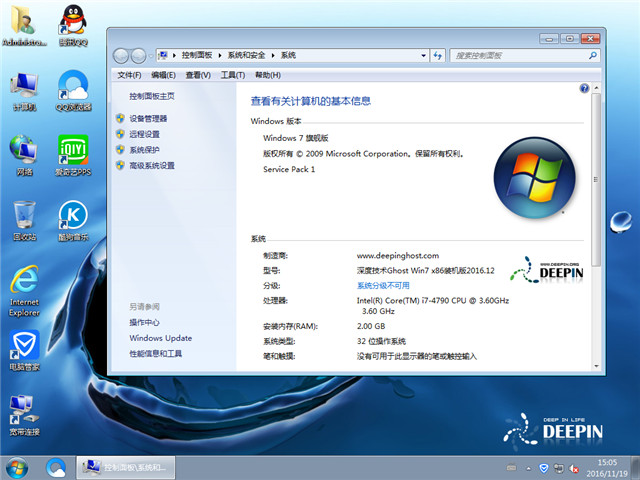Screen dimensions: 640x480
Task: Go forward with the window's Forward arrow
Action: point(138,56)
